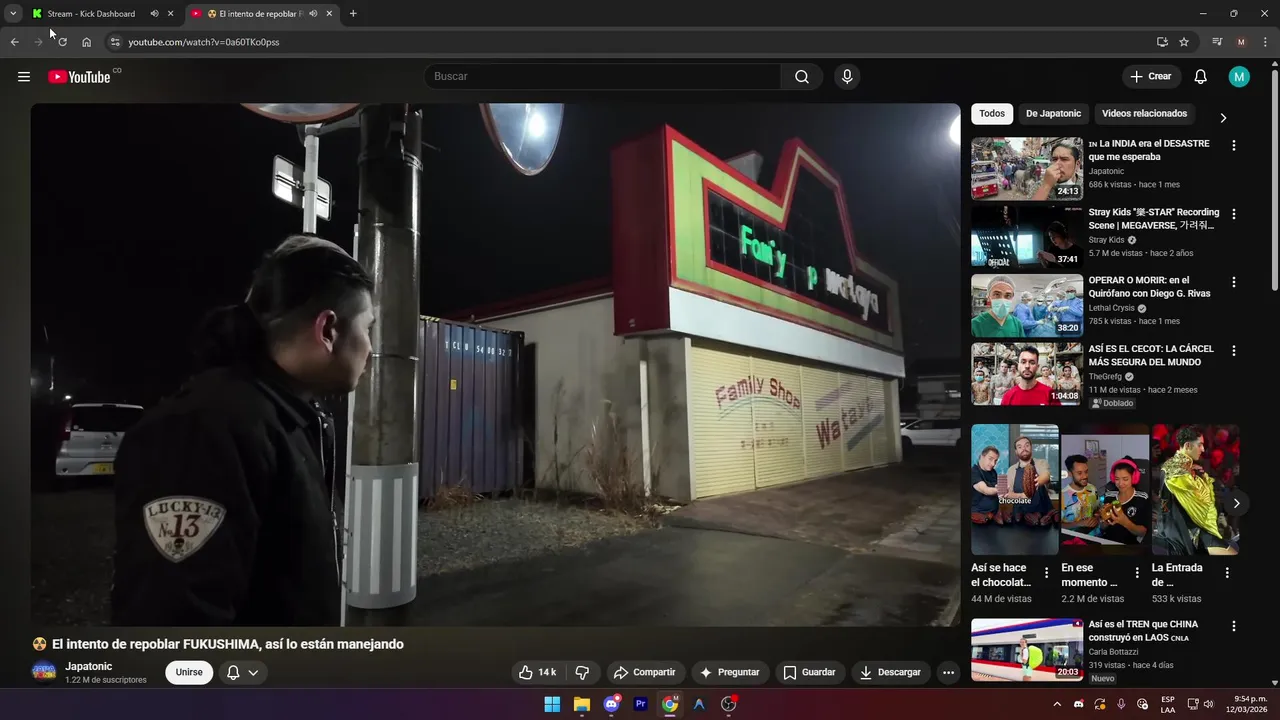Viewport: 1280px width, 720px height.
Task: Open Chrome three-dot menu
Action: tap(1265, 42)
